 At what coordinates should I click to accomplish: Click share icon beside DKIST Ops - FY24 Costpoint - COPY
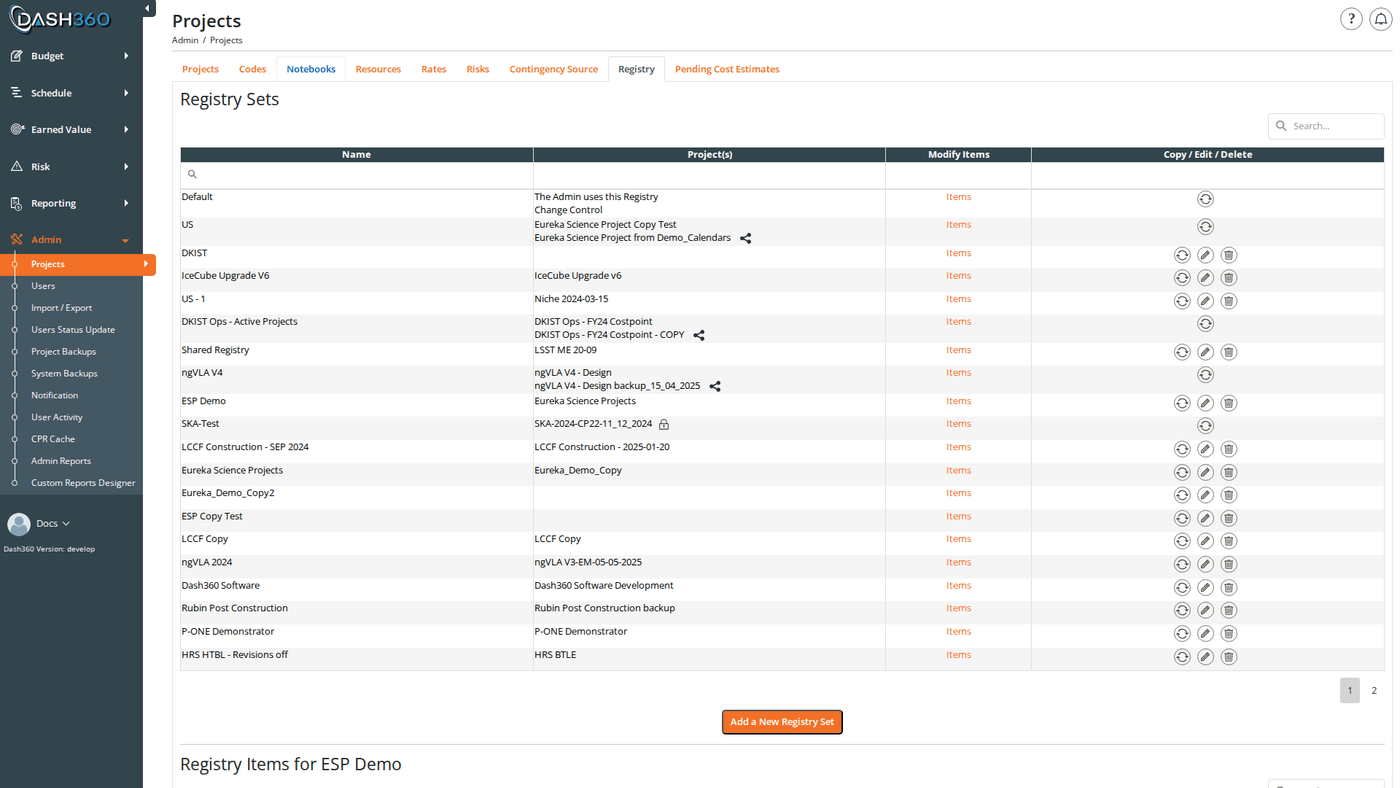click(699, 335)
